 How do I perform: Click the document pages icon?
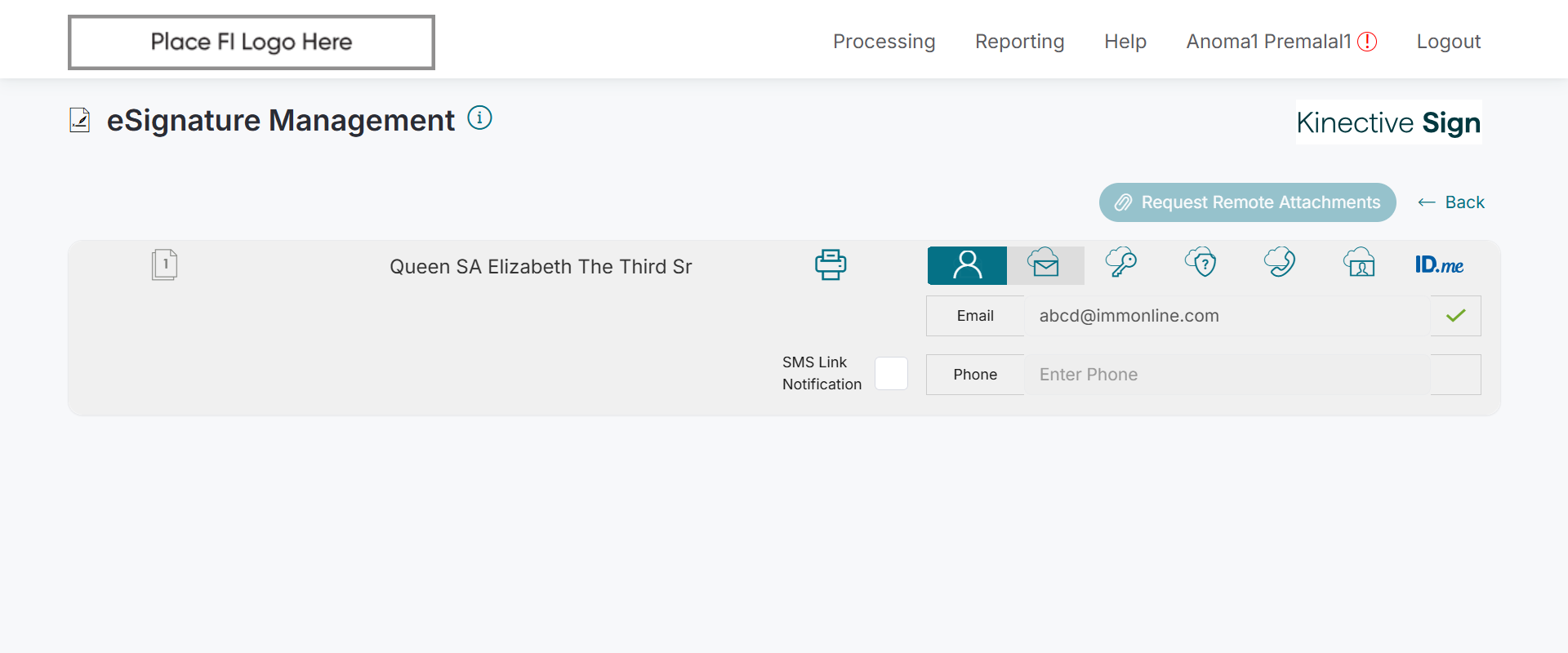pos(164,265)
